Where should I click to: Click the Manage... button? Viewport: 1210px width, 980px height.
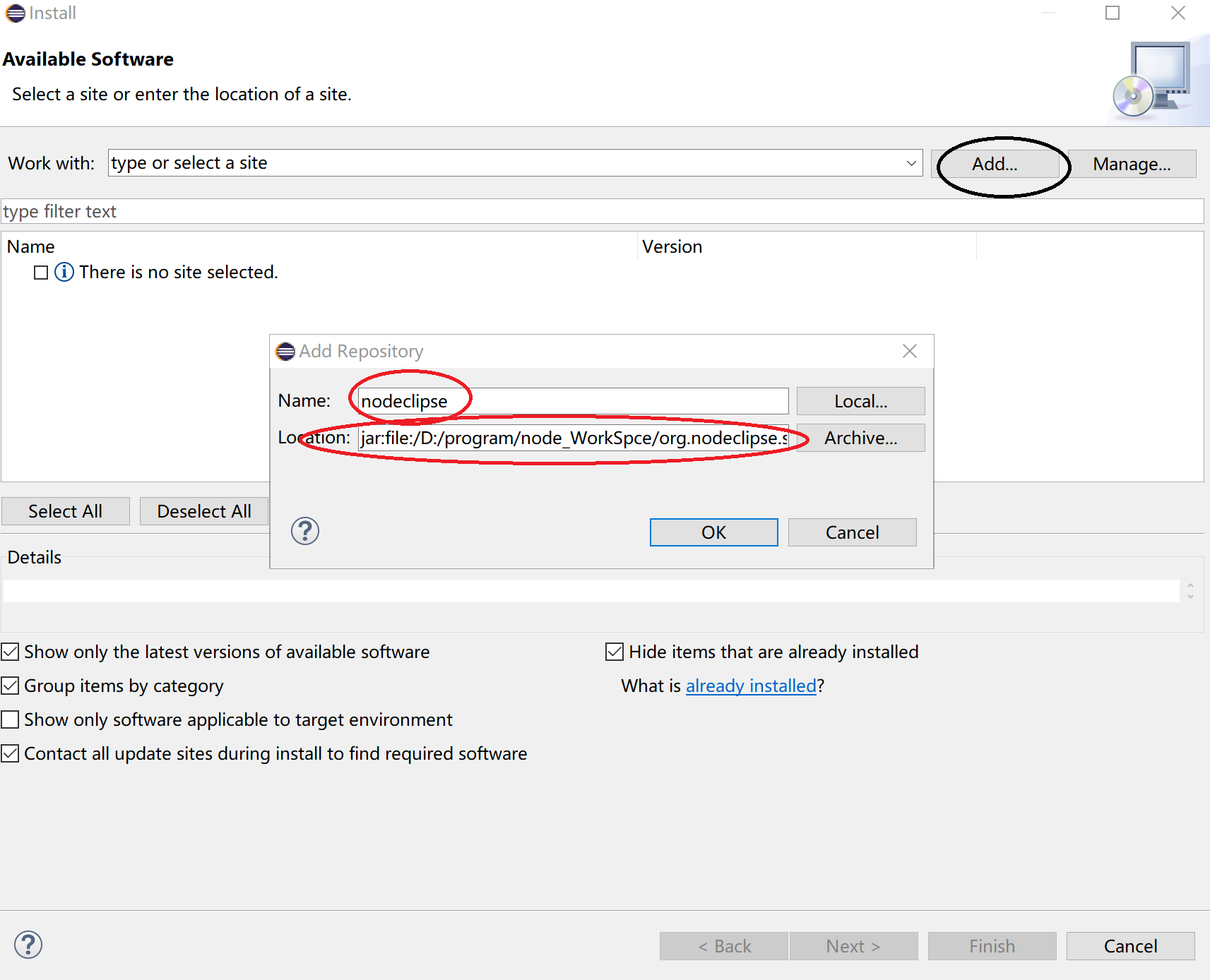[x=1132, y=164]
